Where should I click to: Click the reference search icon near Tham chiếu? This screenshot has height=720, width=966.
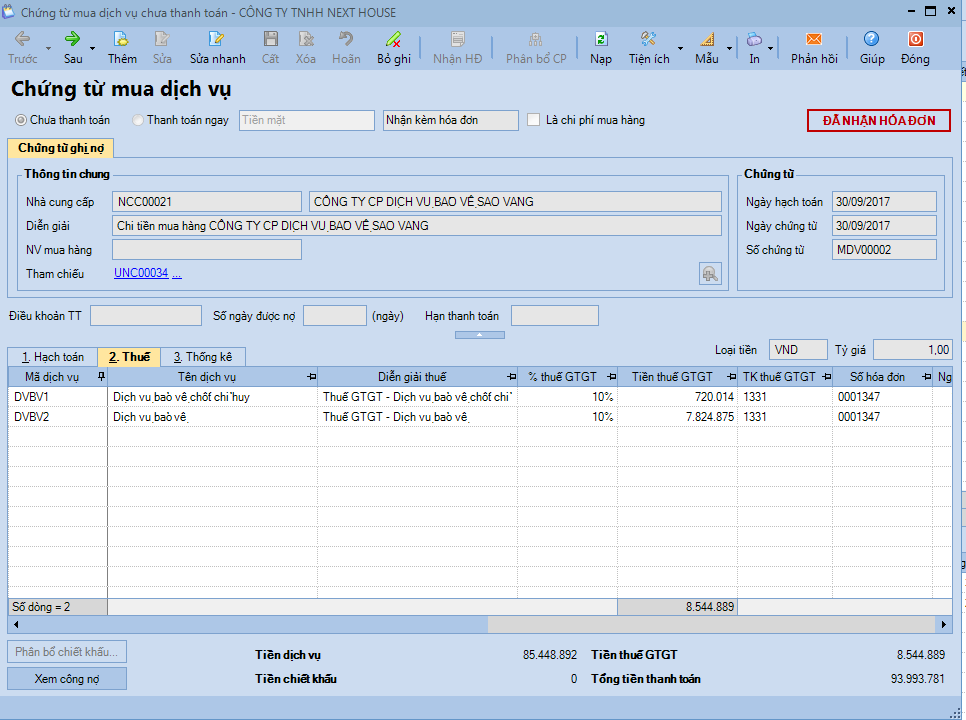(x=710, y=273)
